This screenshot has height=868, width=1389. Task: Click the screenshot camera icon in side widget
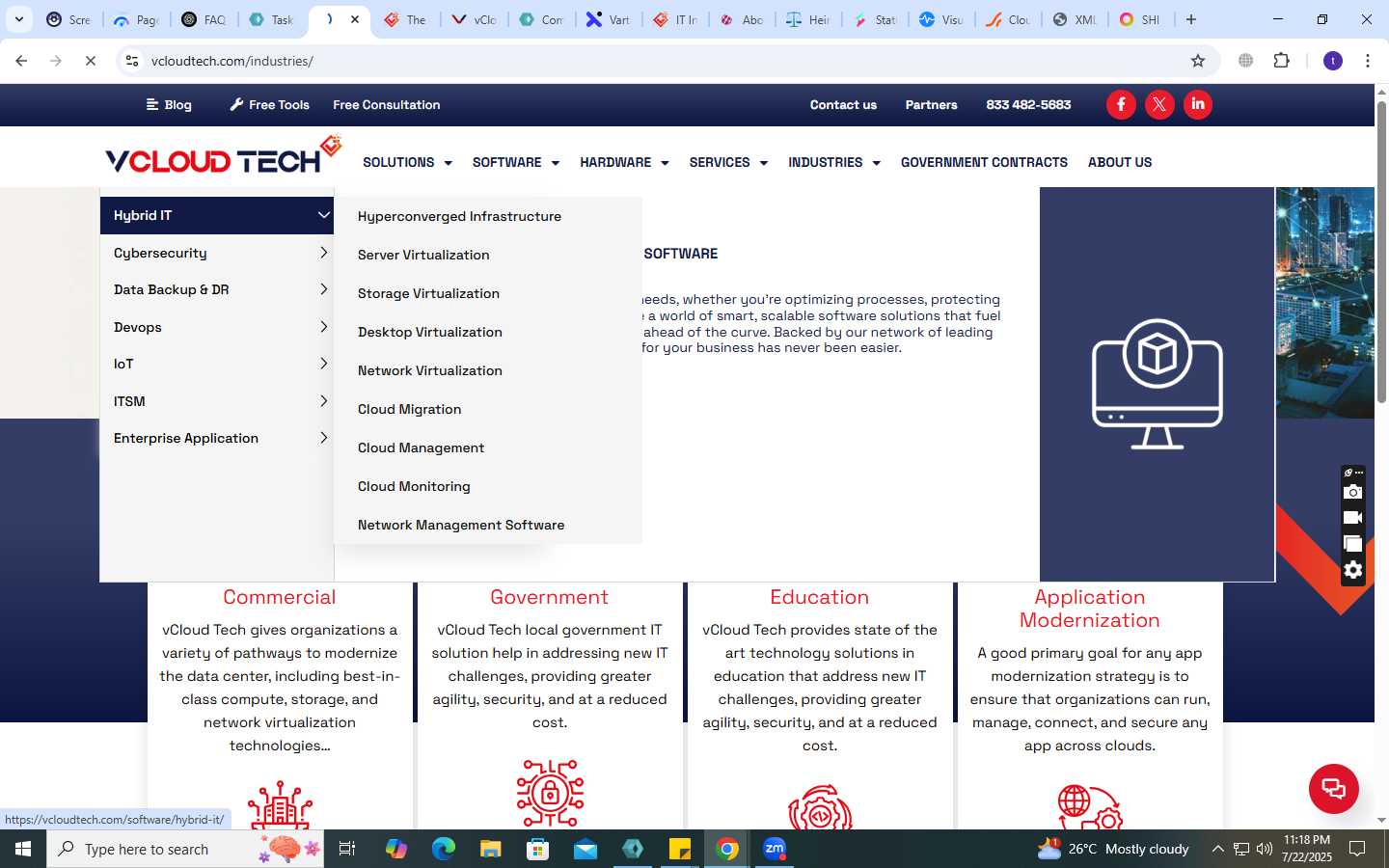(1353, 492)
